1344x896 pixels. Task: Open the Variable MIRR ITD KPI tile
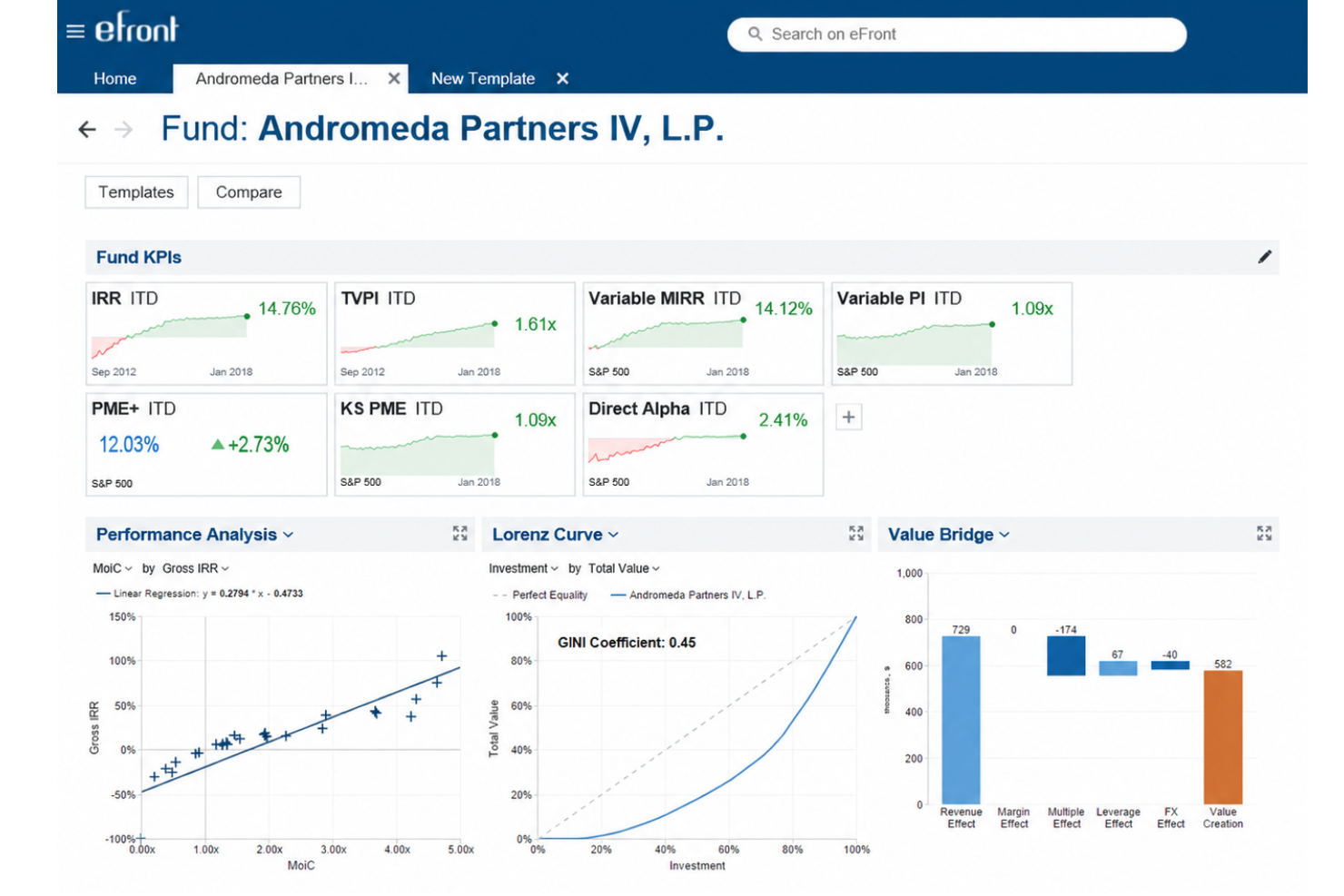(703, 334)
